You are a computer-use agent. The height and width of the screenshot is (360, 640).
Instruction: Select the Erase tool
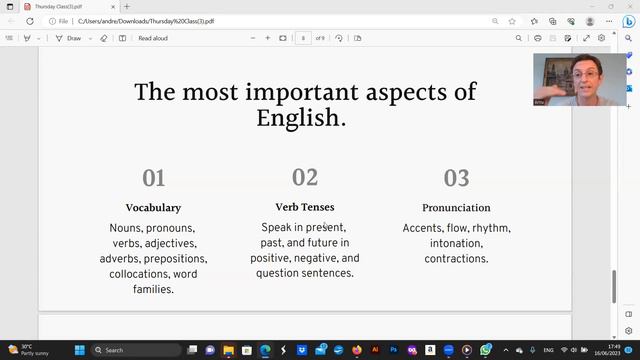coord(104,38)
